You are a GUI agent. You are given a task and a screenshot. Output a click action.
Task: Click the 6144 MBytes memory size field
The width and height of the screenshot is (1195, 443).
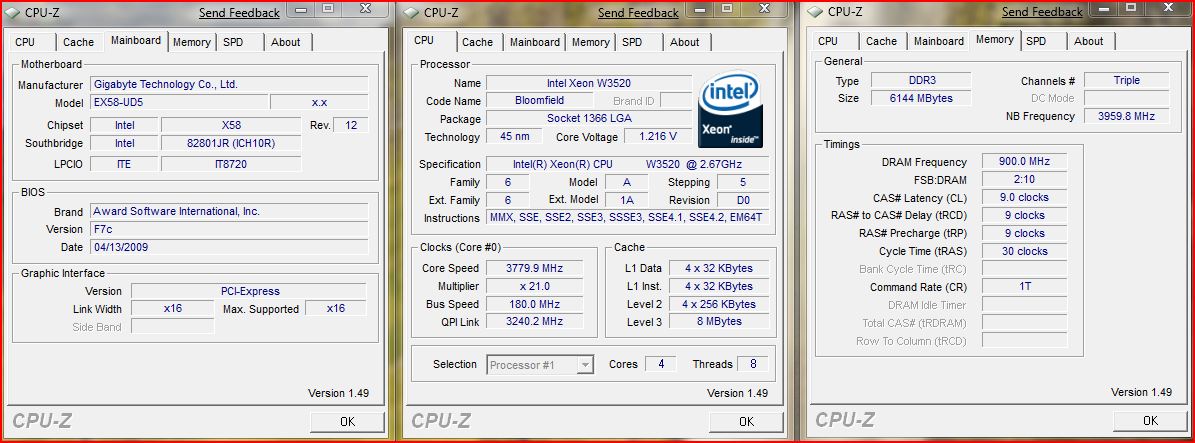click(x=921, y=98)
